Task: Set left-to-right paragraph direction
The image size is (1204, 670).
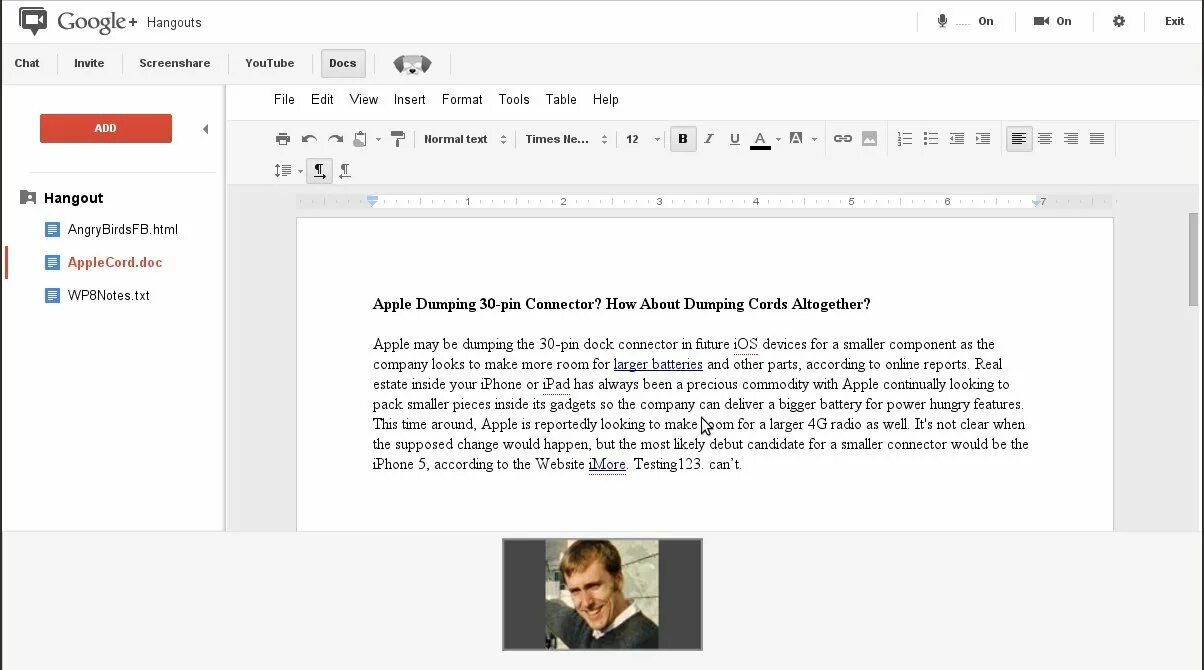Action: (x=319, y=171)
